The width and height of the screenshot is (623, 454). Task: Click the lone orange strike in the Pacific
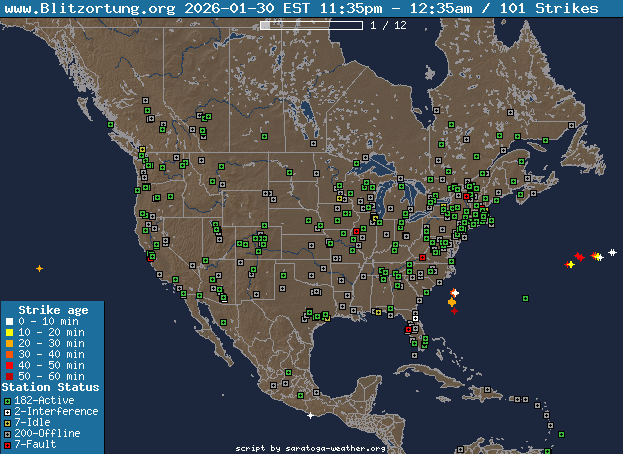click(x=39, y=268)
